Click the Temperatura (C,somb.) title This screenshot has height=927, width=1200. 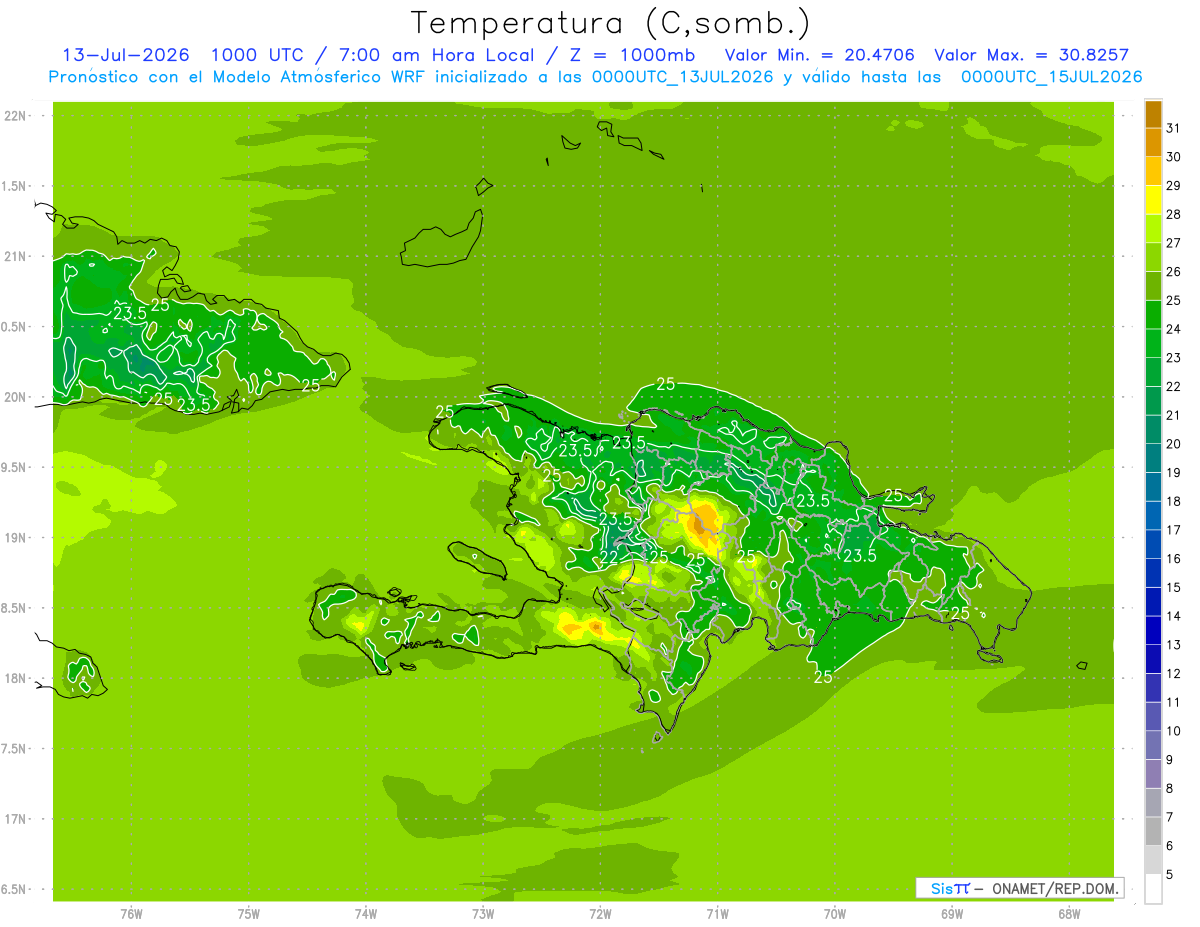pyautogui.click(x=609, y=22)
